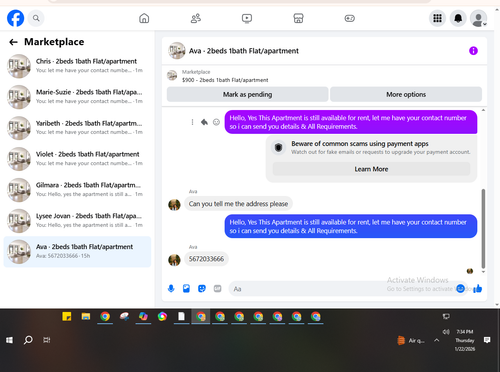Reply to the purple message arrow icon
The height and width of the screenshot is (372, 500).
[x=204, y=122]
